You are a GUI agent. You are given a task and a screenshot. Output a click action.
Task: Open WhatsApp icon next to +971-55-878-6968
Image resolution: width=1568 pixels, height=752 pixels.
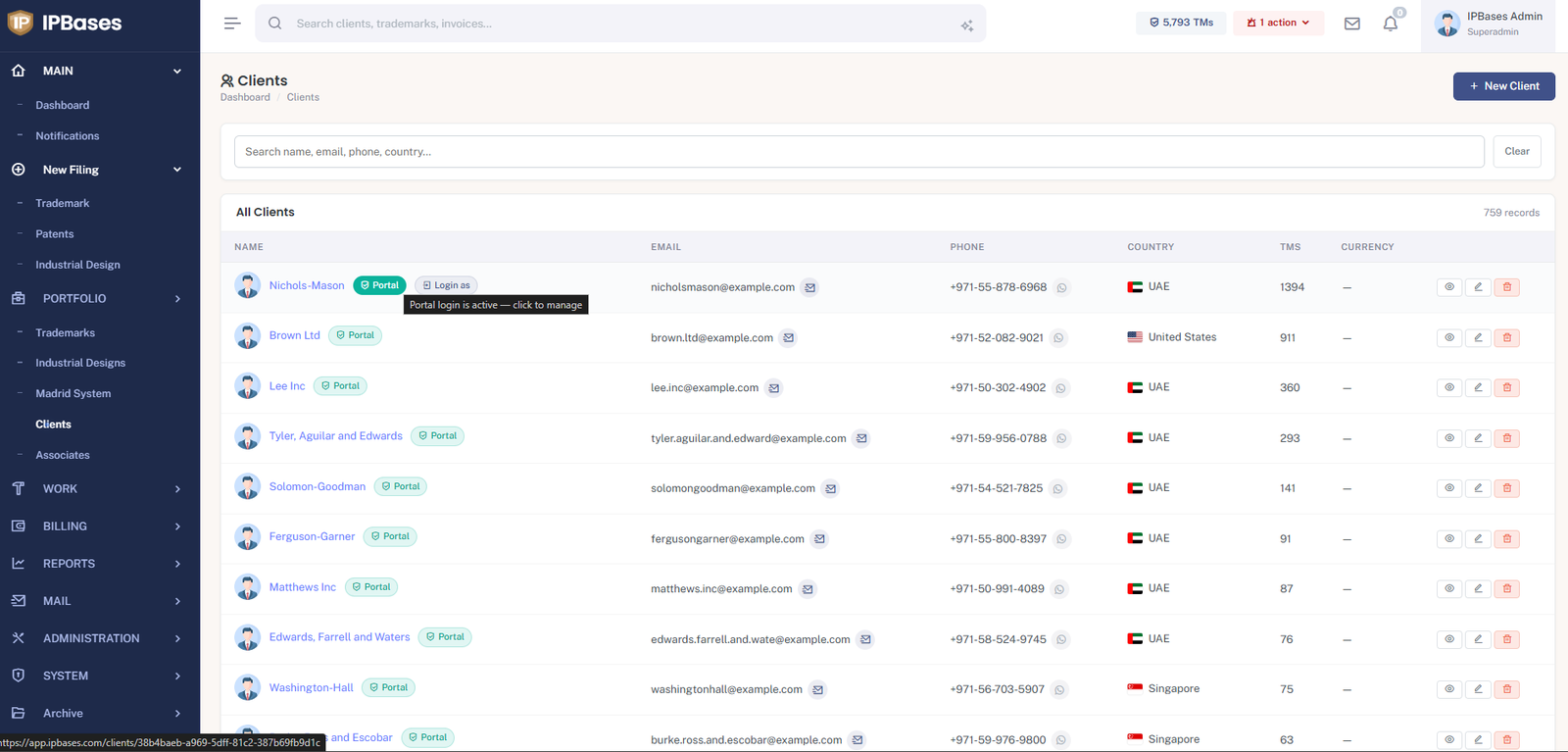(x=1061, y=287)
